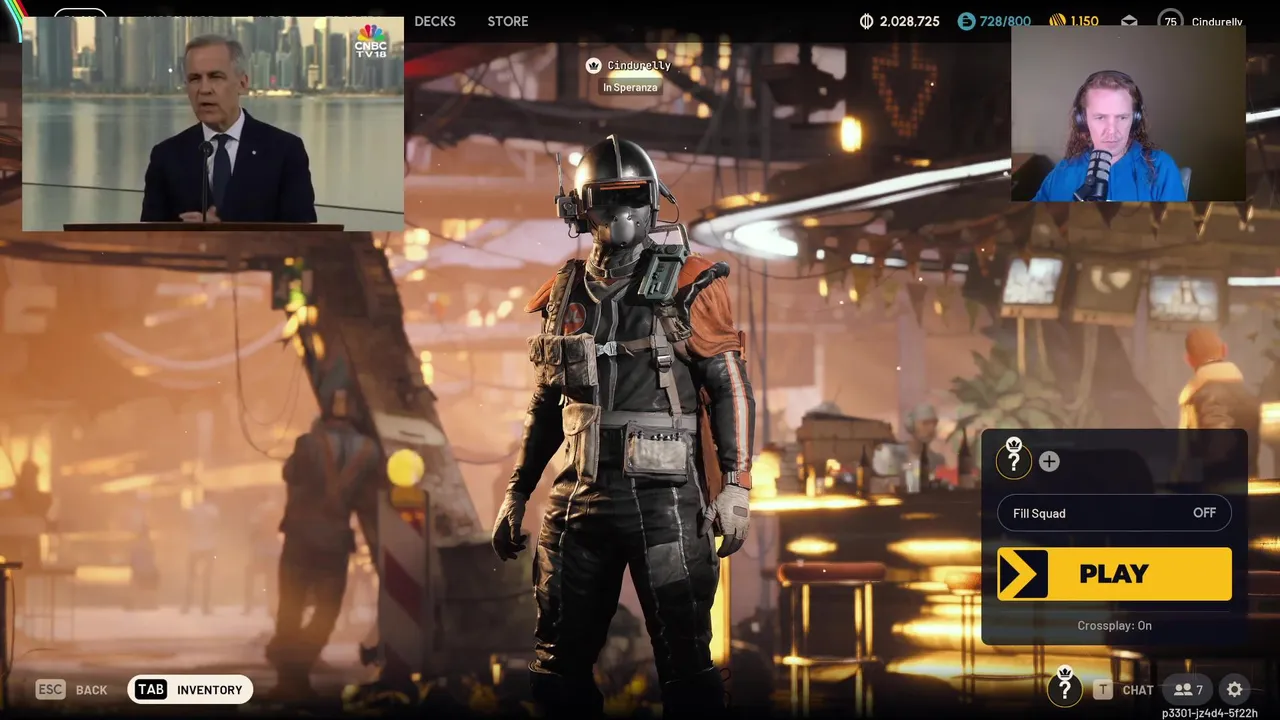The width and height of the screenshot is (1280, 720).
Task: Click the coin currency icon beside 2,028,725
Action: click(866, 21)
